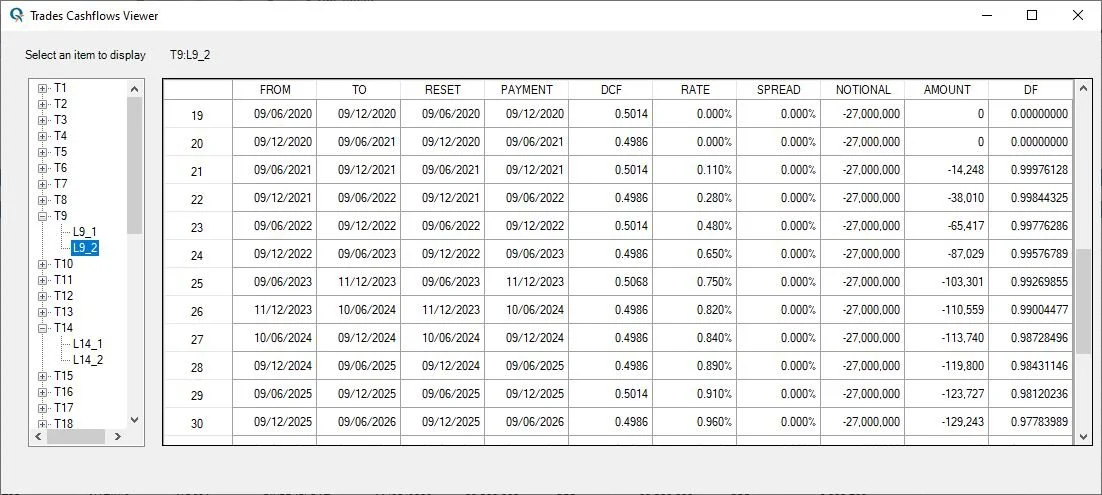
Task: Click the tree scroll right arrow
Action: 117,437
